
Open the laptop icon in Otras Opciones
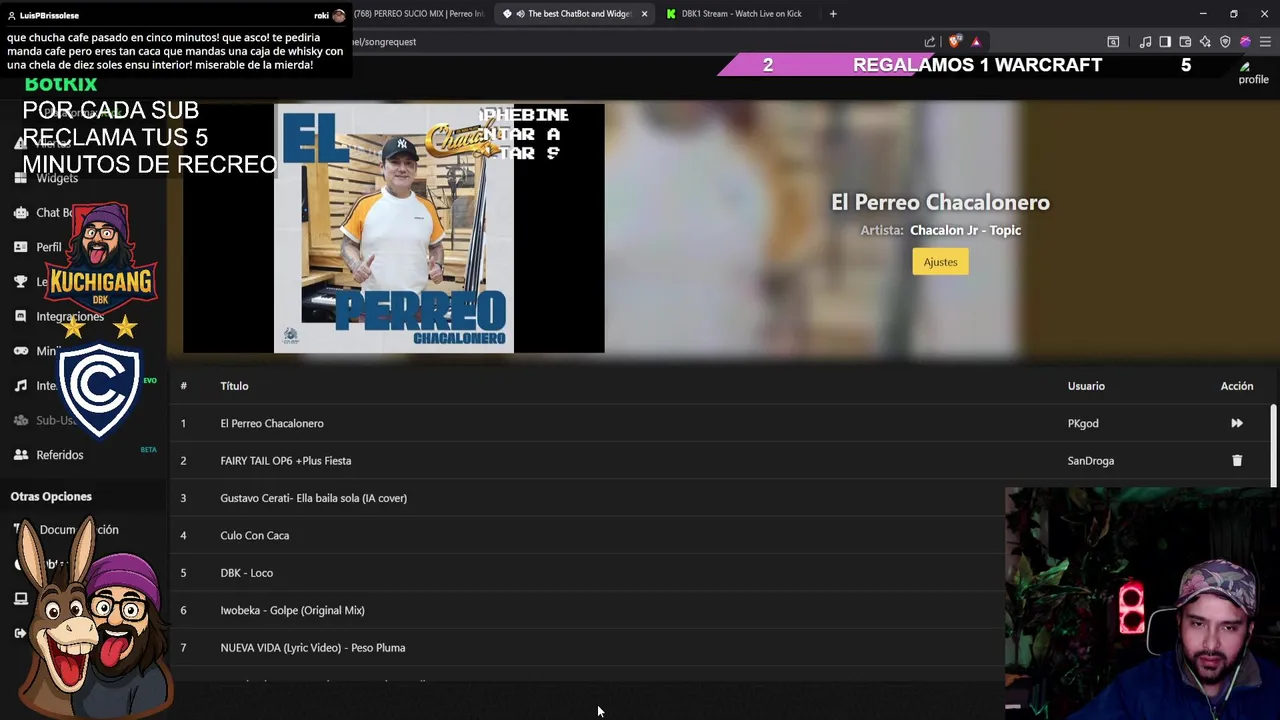coord(20,599)
